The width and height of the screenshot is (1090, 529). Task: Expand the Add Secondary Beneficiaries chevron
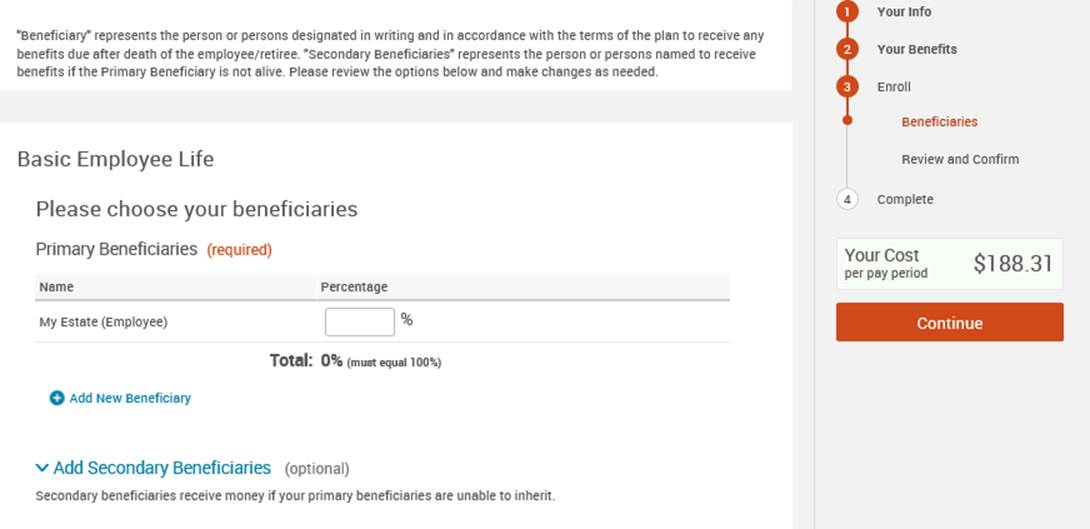[x=42, y=468]
